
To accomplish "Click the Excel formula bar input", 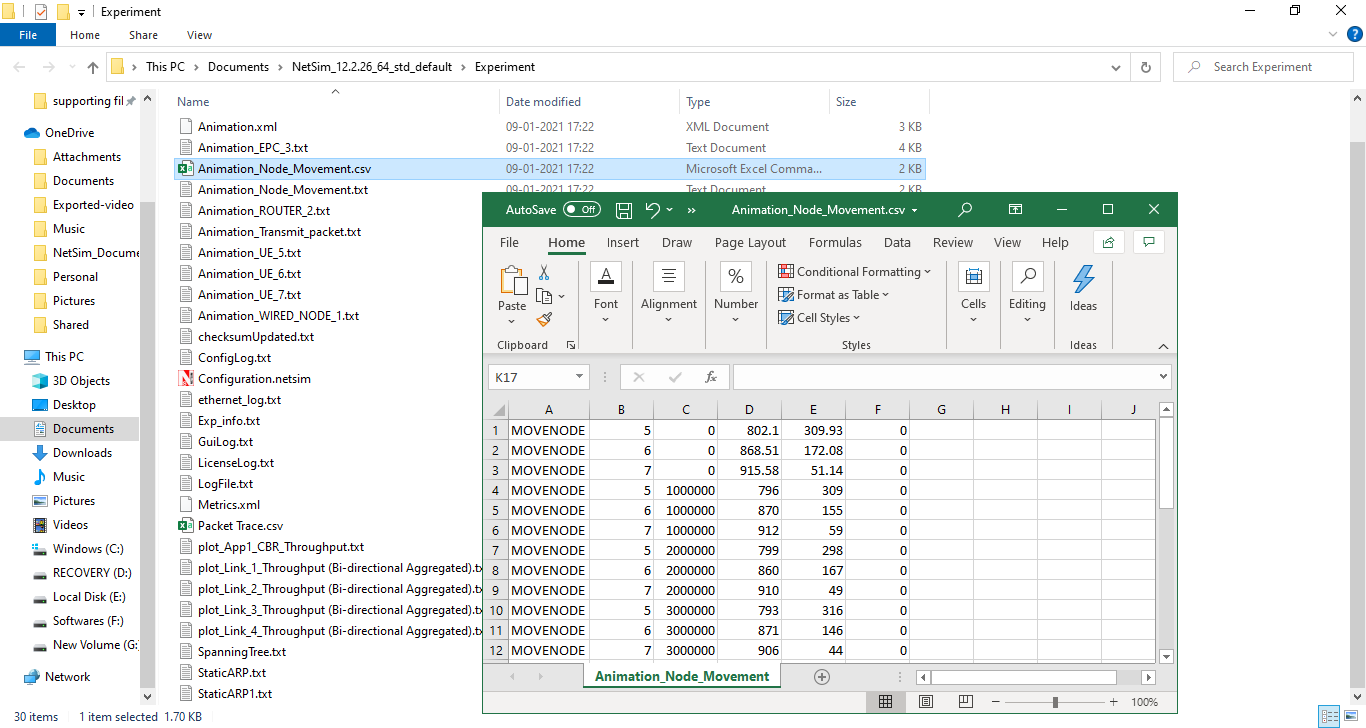I will click(944, 377).
